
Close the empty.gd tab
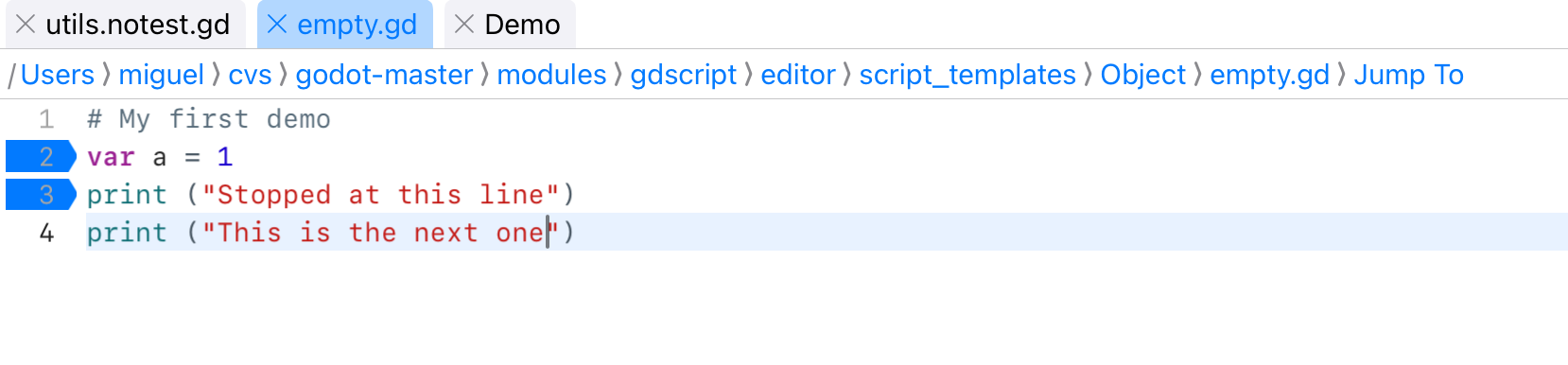pyautogui.click(x=277, y=25)
